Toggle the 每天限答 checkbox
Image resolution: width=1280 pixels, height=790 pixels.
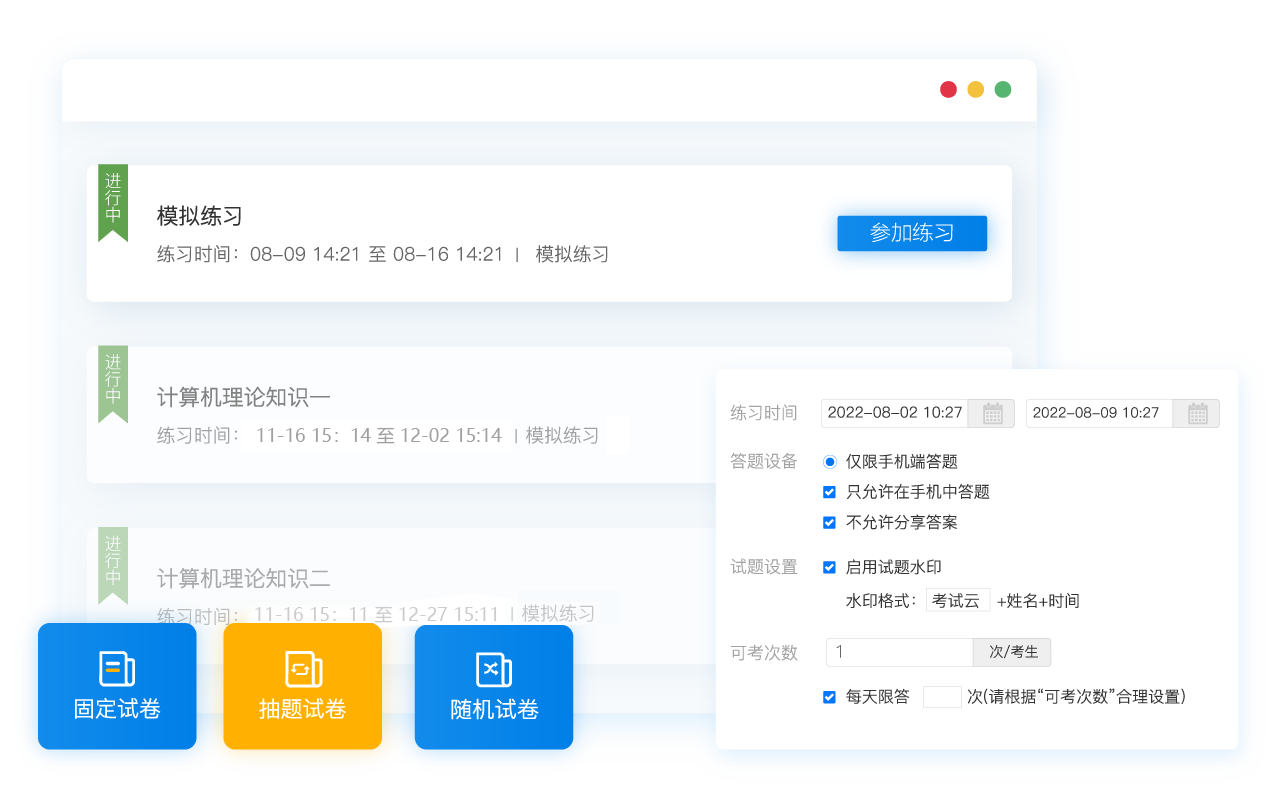tap(829, 697)
